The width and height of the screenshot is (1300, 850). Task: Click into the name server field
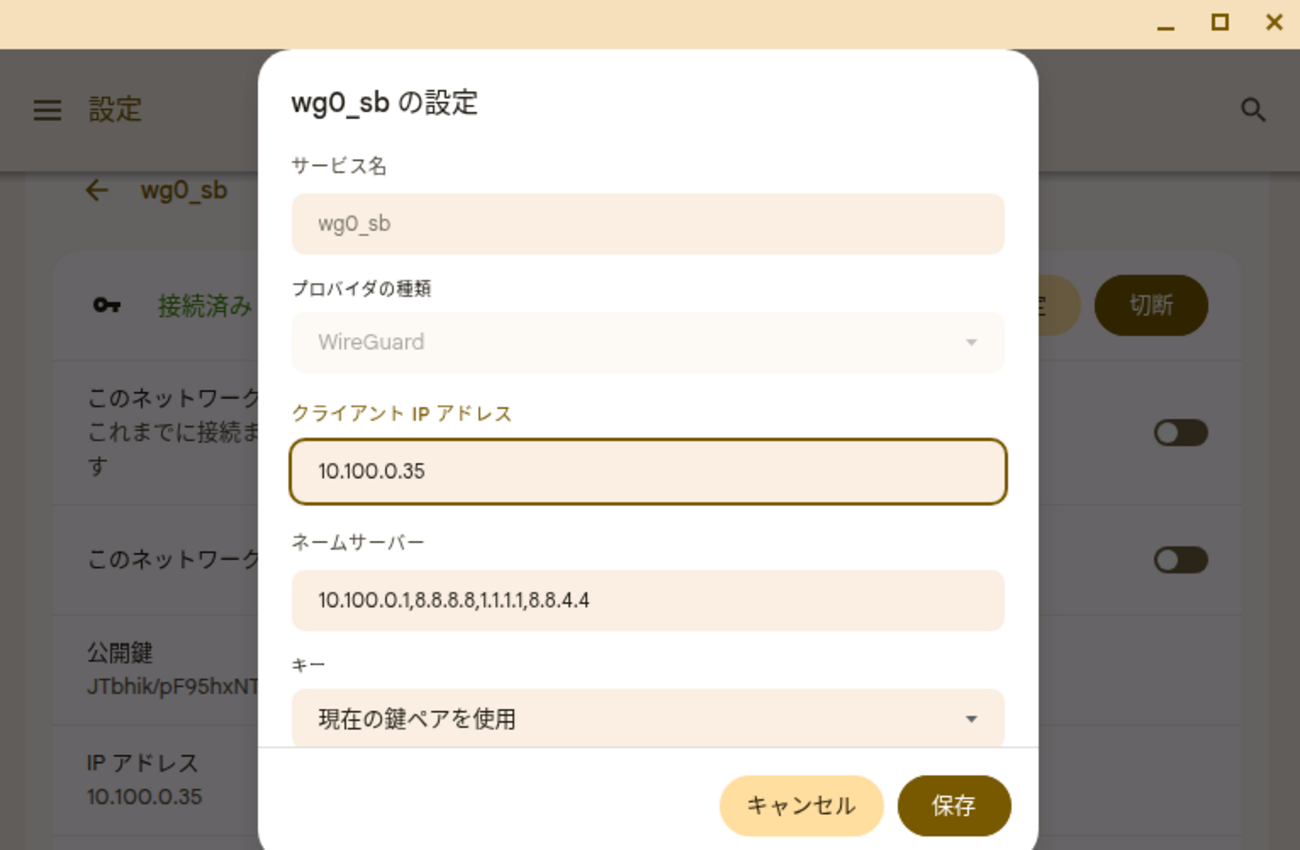(647, 600)
